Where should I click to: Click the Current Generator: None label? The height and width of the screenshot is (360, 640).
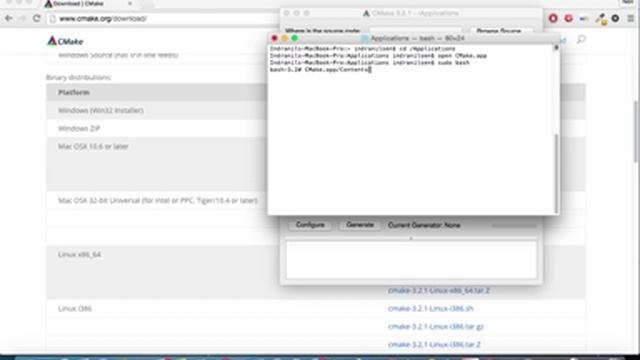[424, 225]
